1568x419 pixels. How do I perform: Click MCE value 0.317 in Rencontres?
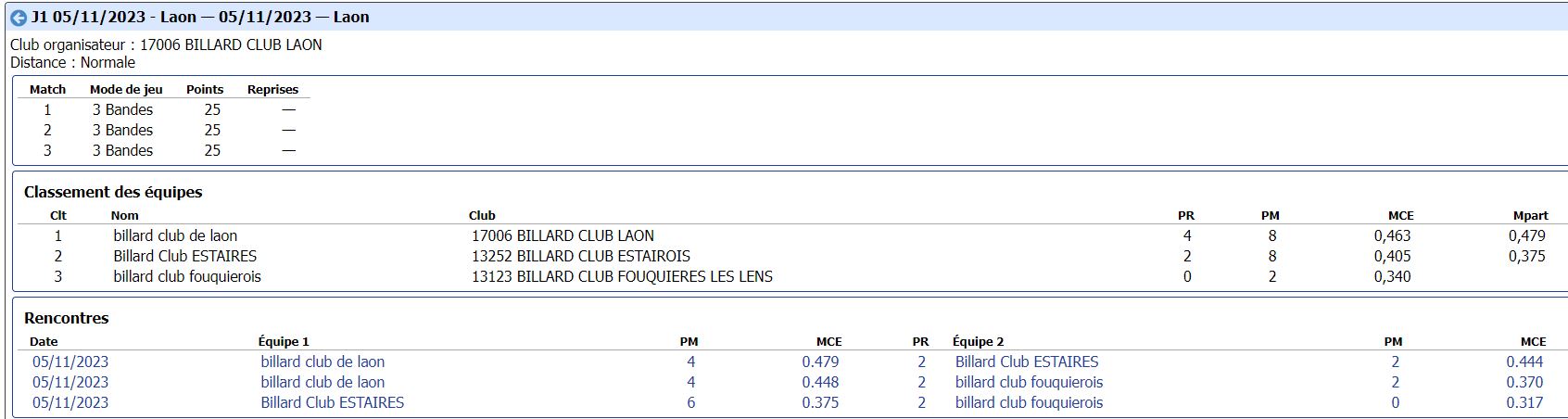pyautogui.click(x=1524, y=403)
